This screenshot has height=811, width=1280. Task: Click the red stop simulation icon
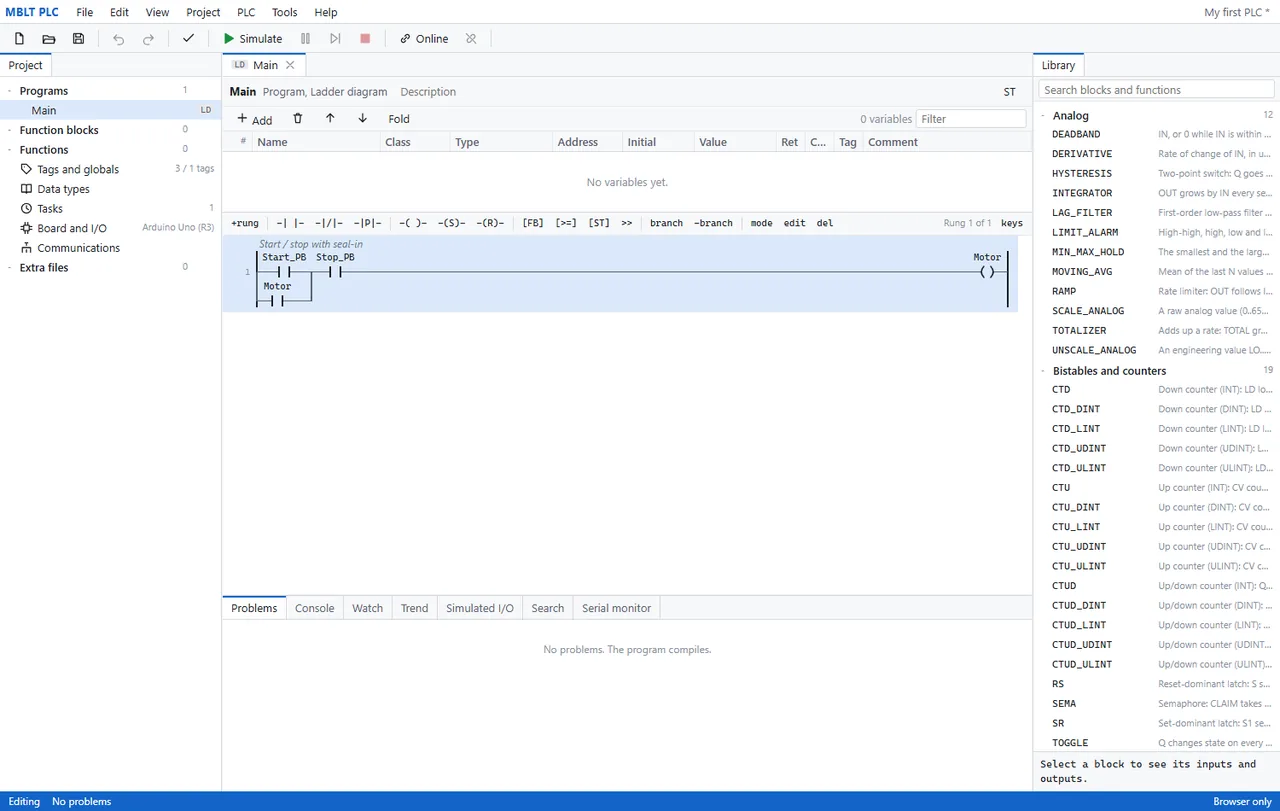point(365,39)
